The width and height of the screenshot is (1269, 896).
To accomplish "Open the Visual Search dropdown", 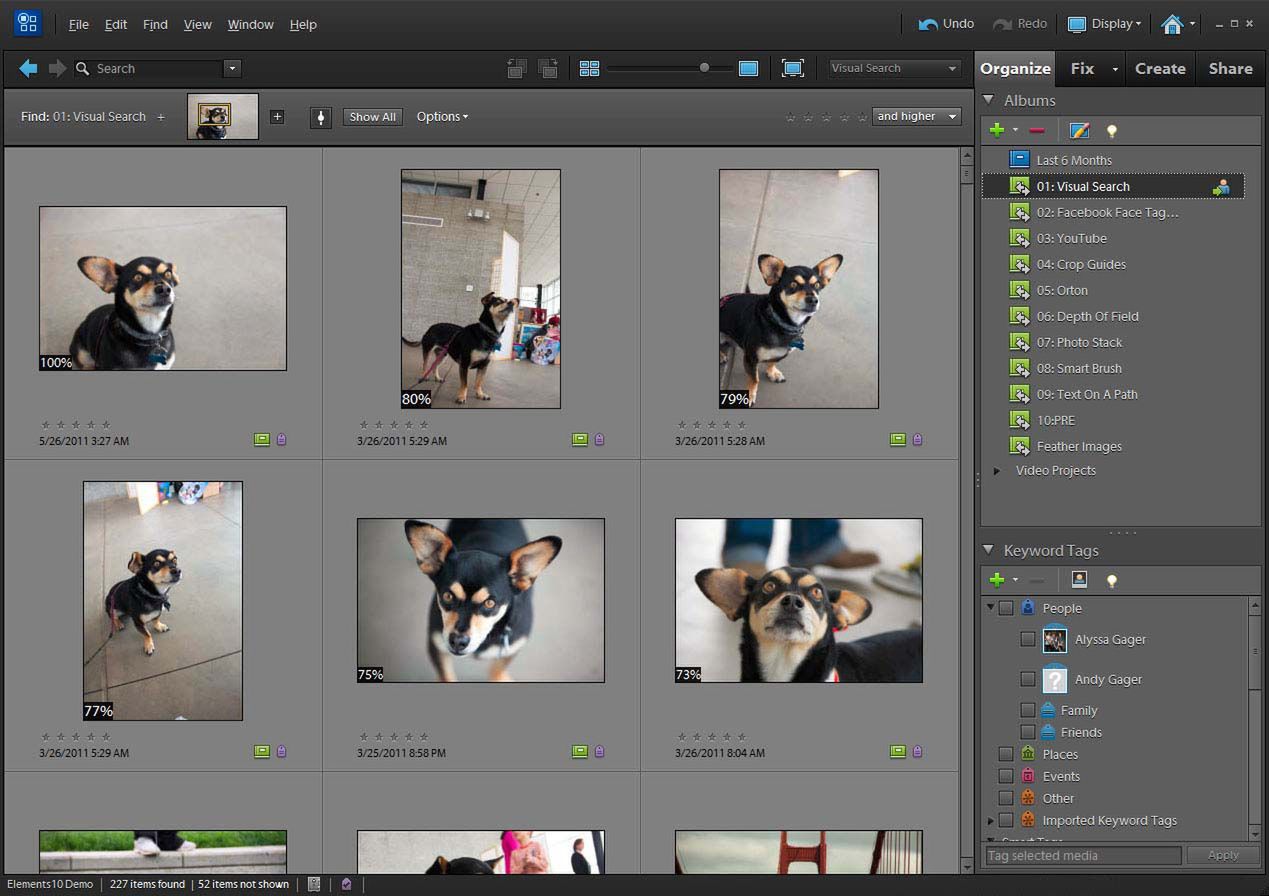I will tap(895, 68).
